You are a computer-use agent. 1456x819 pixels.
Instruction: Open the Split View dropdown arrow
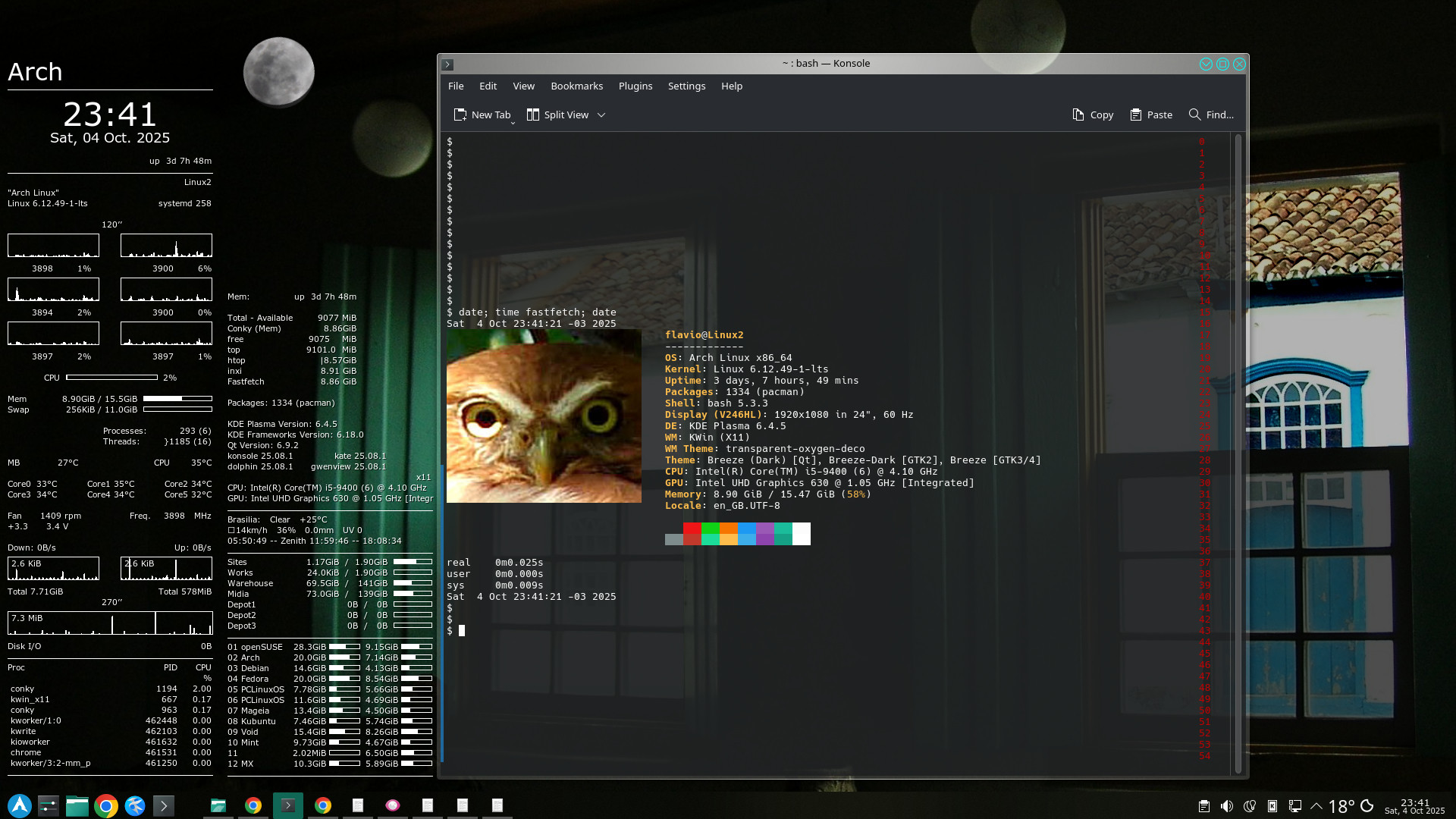601,115
